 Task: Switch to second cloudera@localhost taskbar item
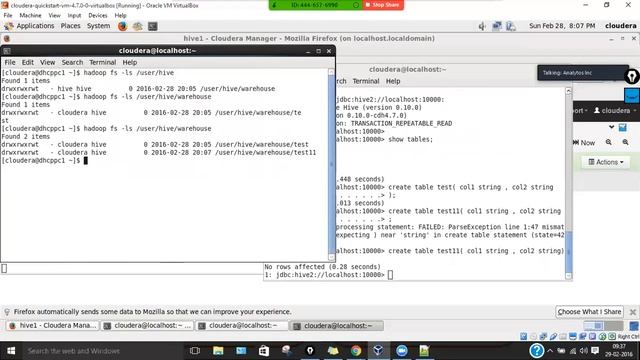[148, 326]
